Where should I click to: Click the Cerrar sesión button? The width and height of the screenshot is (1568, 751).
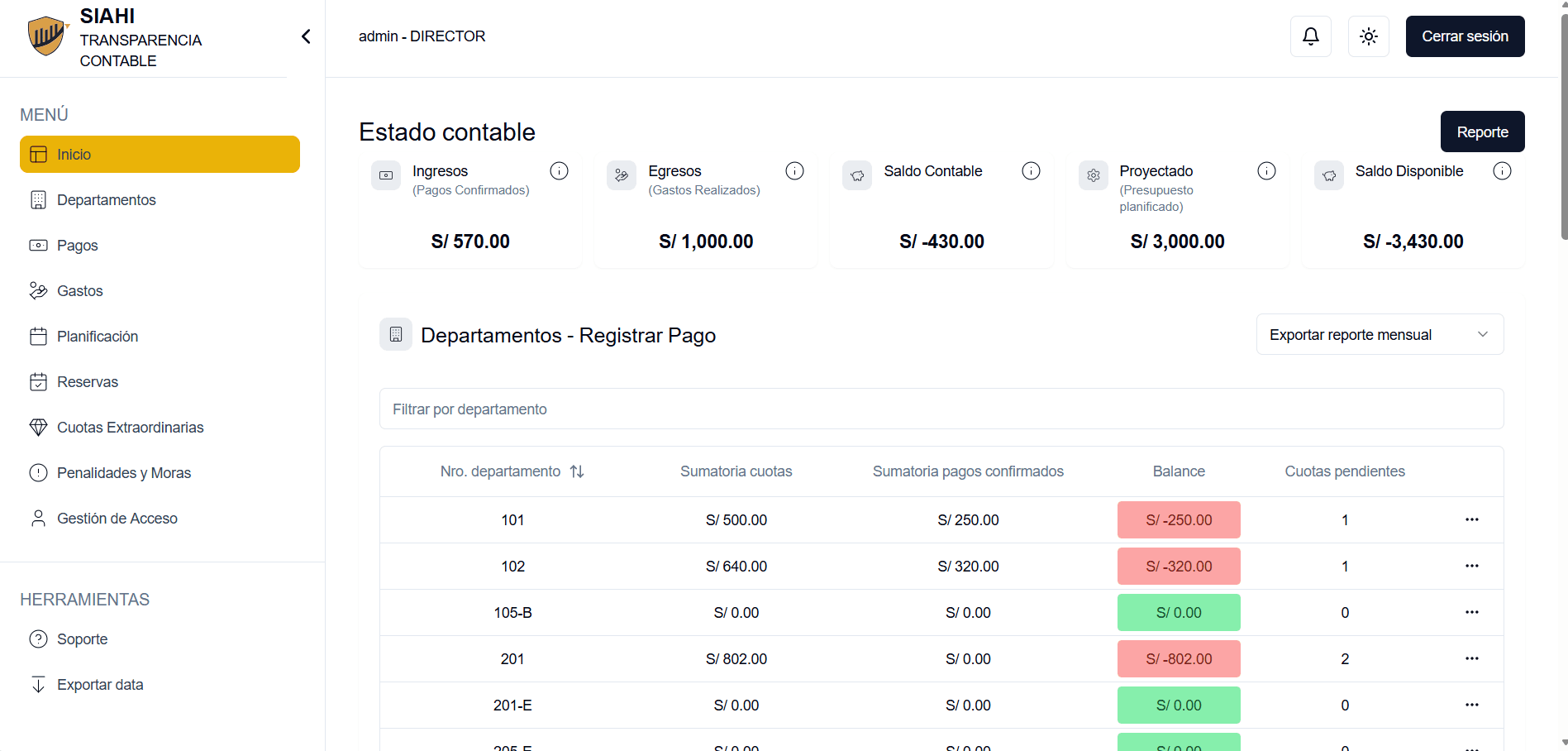1465,36
